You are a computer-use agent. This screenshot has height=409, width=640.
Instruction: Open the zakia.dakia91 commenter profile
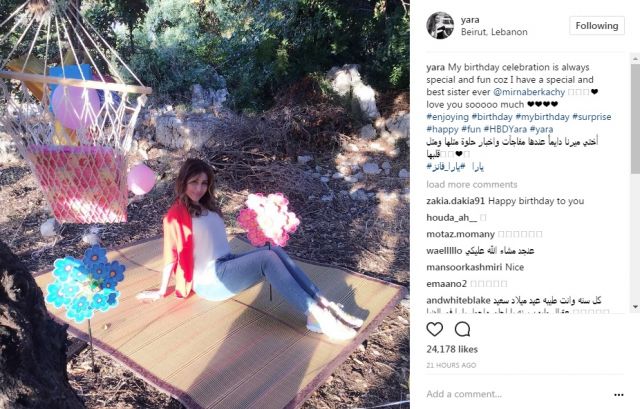click(x=456, y=201)
